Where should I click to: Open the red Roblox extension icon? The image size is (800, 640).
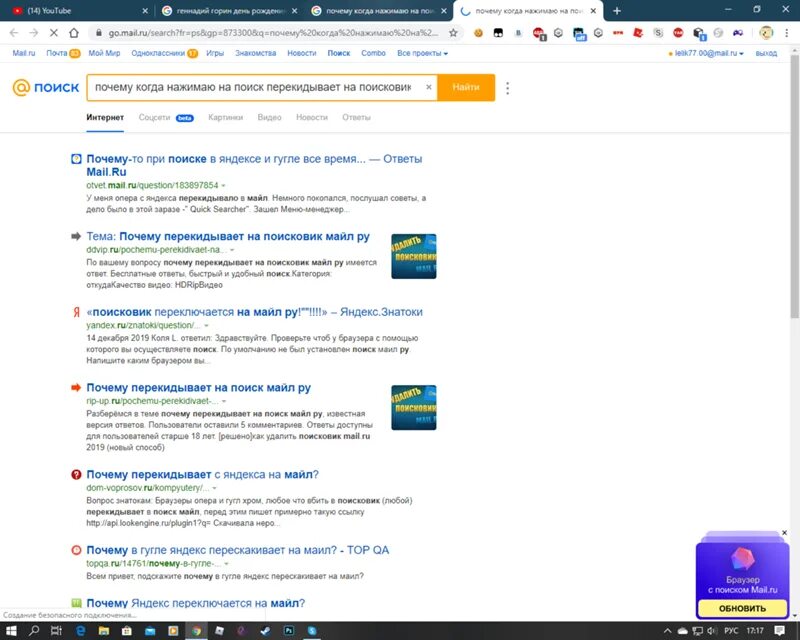click(638, 33)
